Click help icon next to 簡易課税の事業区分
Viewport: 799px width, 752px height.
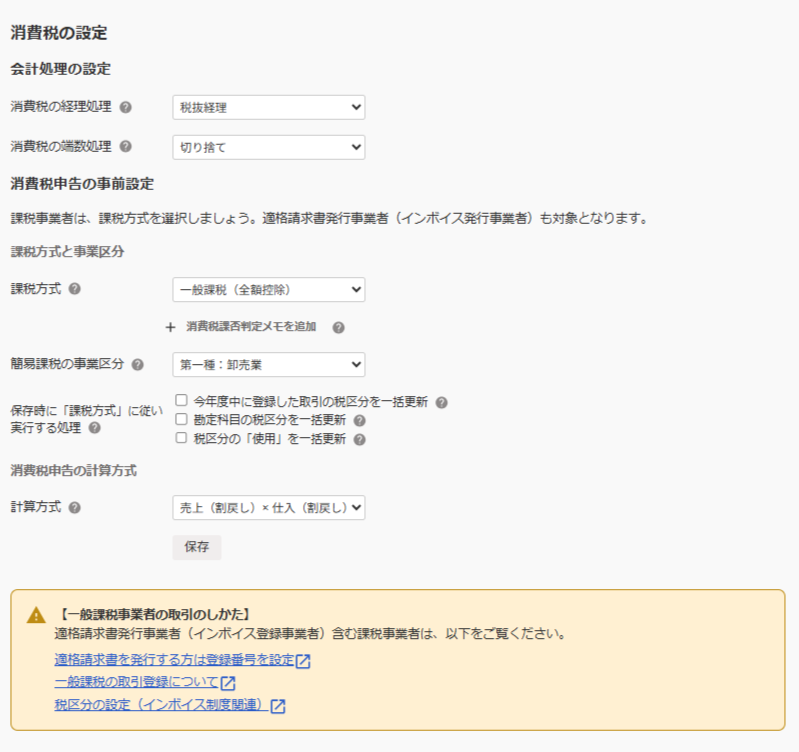tap(138, 365)
